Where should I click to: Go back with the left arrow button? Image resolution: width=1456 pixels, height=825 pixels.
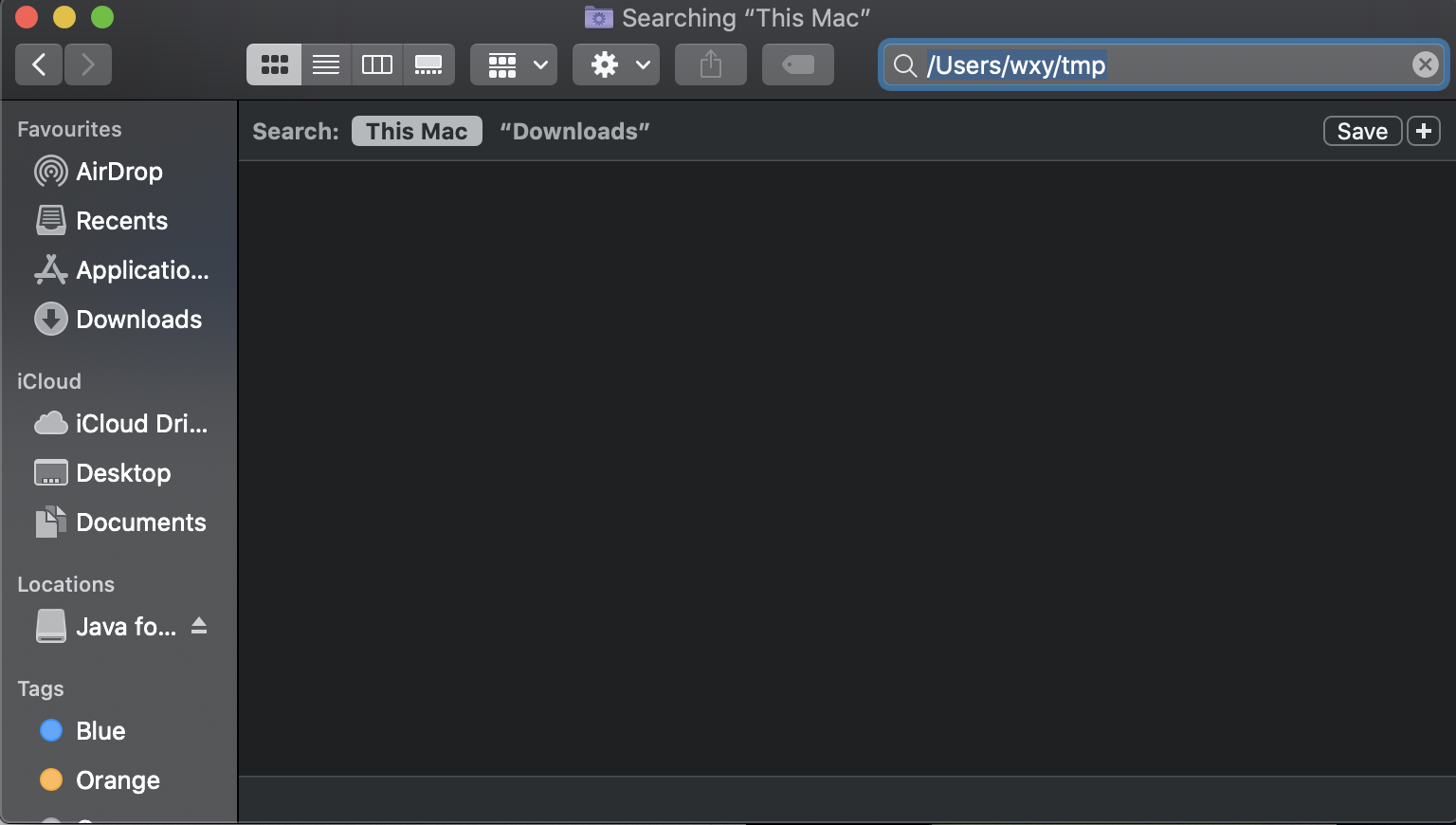click(39, 64)
